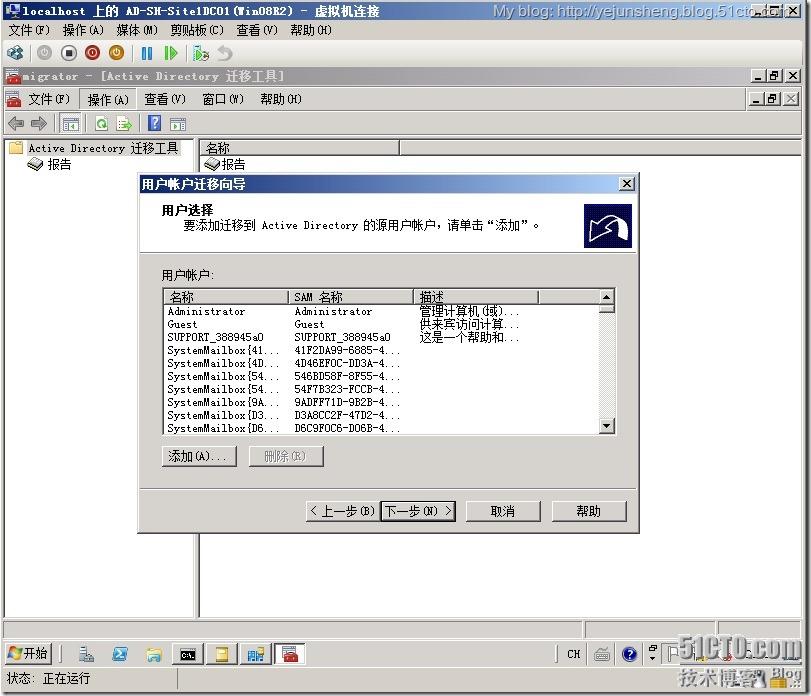This screenshot has width=811, height=696.
Task: Click scroll up arrow of user list
Action: [x=606, y=297]
